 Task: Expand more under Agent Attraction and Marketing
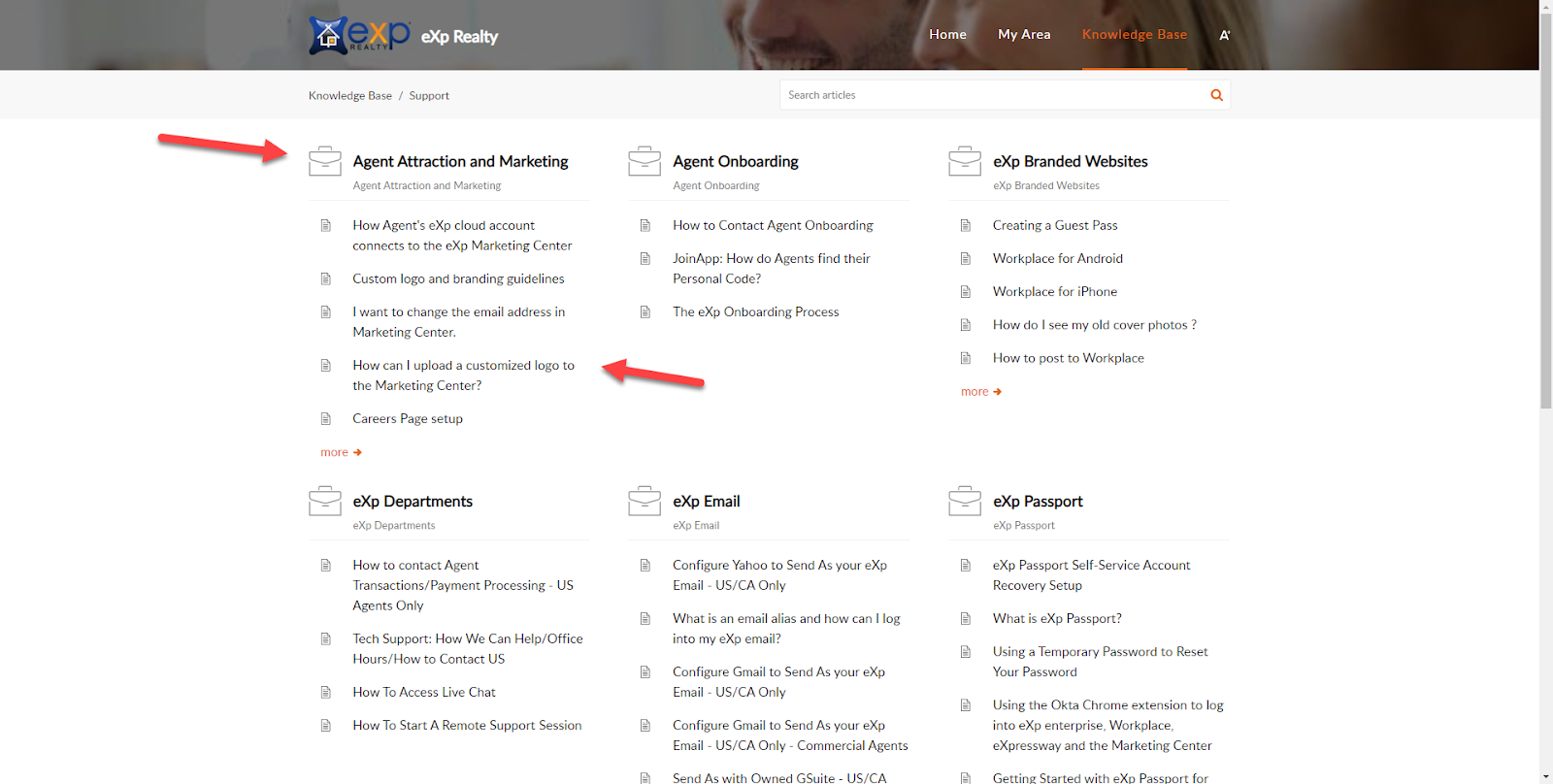pos(341,452)
